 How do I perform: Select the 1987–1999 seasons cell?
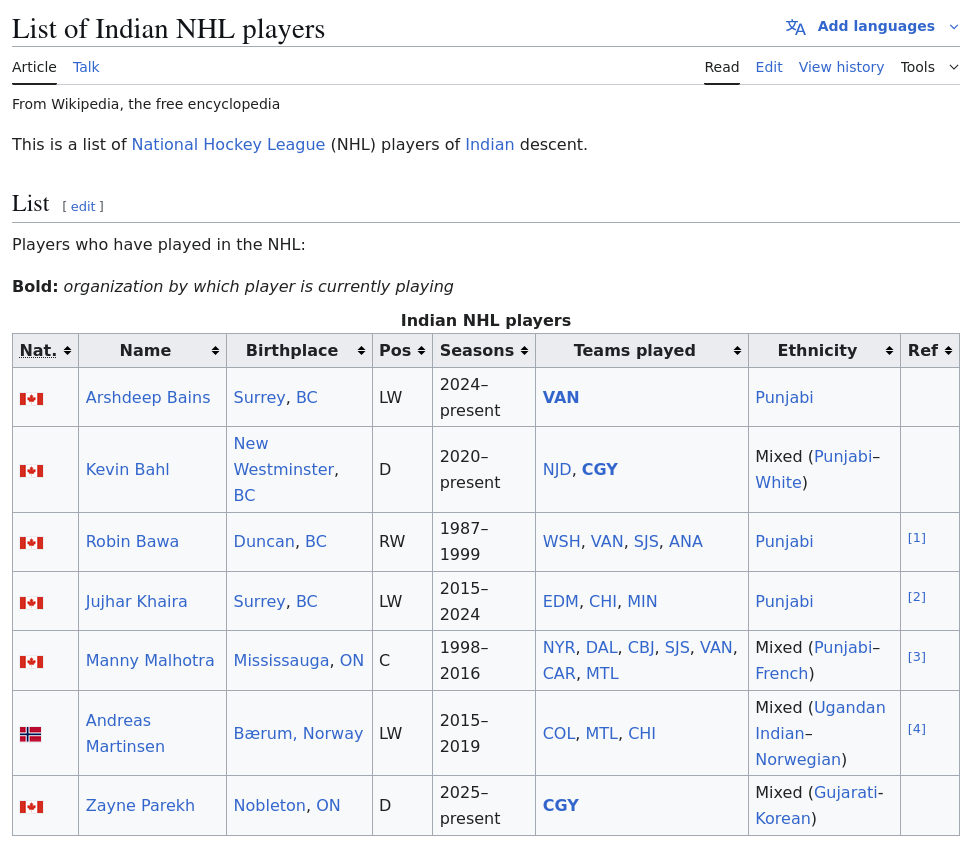click(x=484, y=542)
